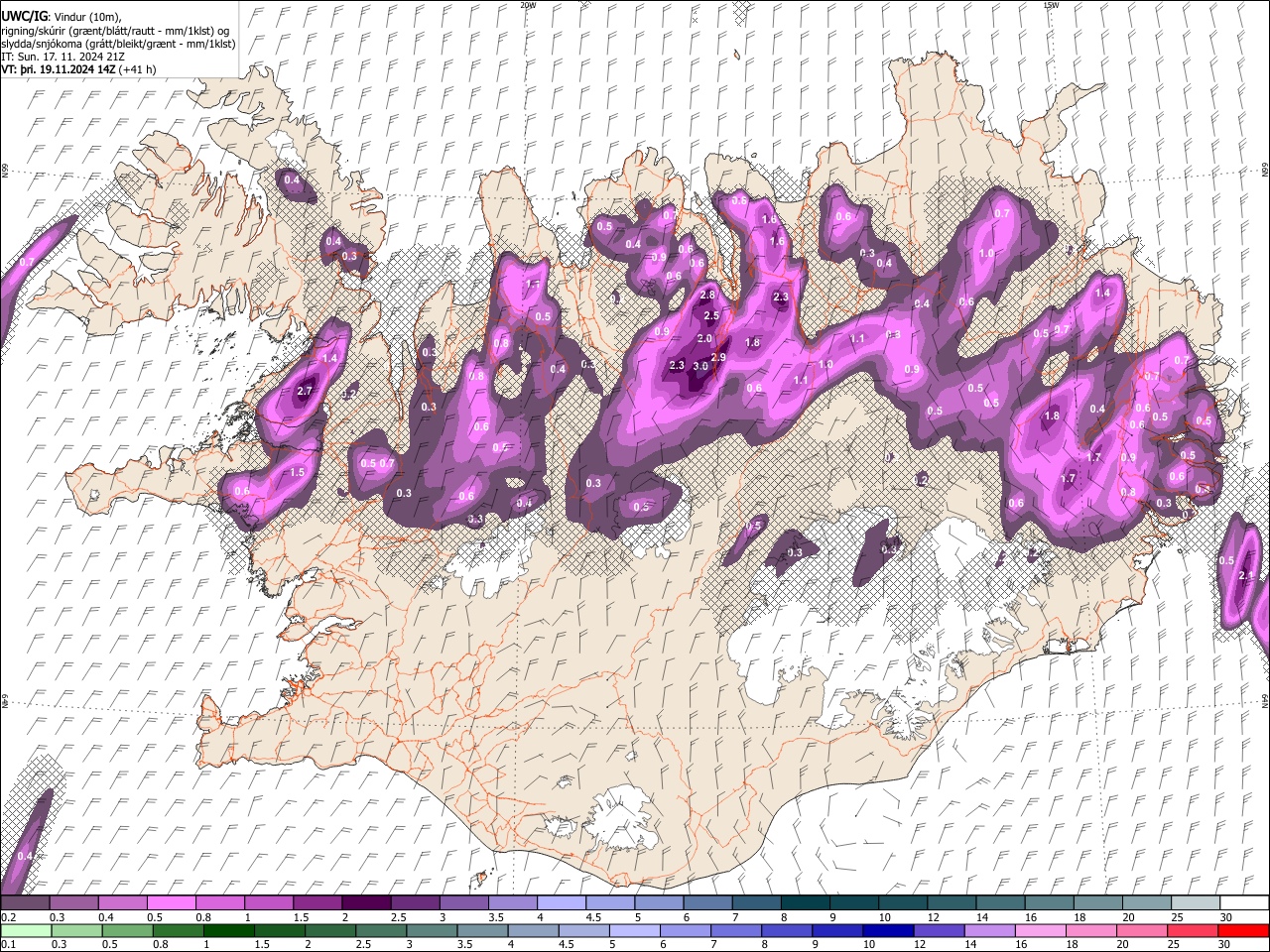Pick the darkest purple legend swatch at 2

(365, 902)
